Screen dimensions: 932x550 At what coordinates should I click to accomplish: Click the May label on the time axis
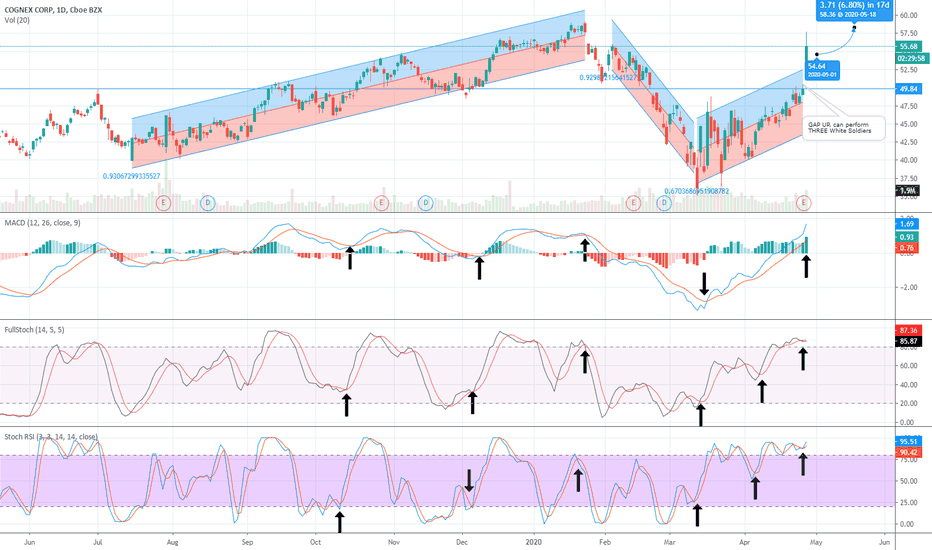(816, 542)
